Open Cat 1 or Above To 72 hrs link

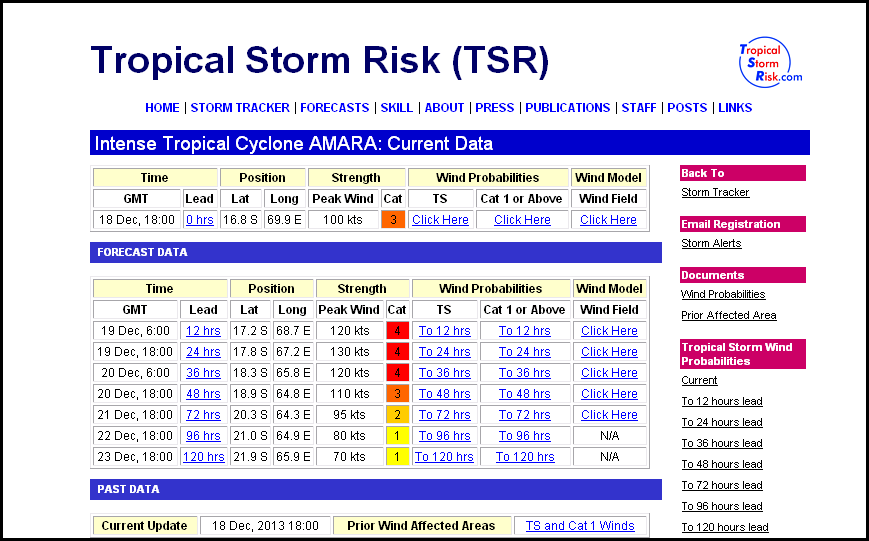click(524, 415)
